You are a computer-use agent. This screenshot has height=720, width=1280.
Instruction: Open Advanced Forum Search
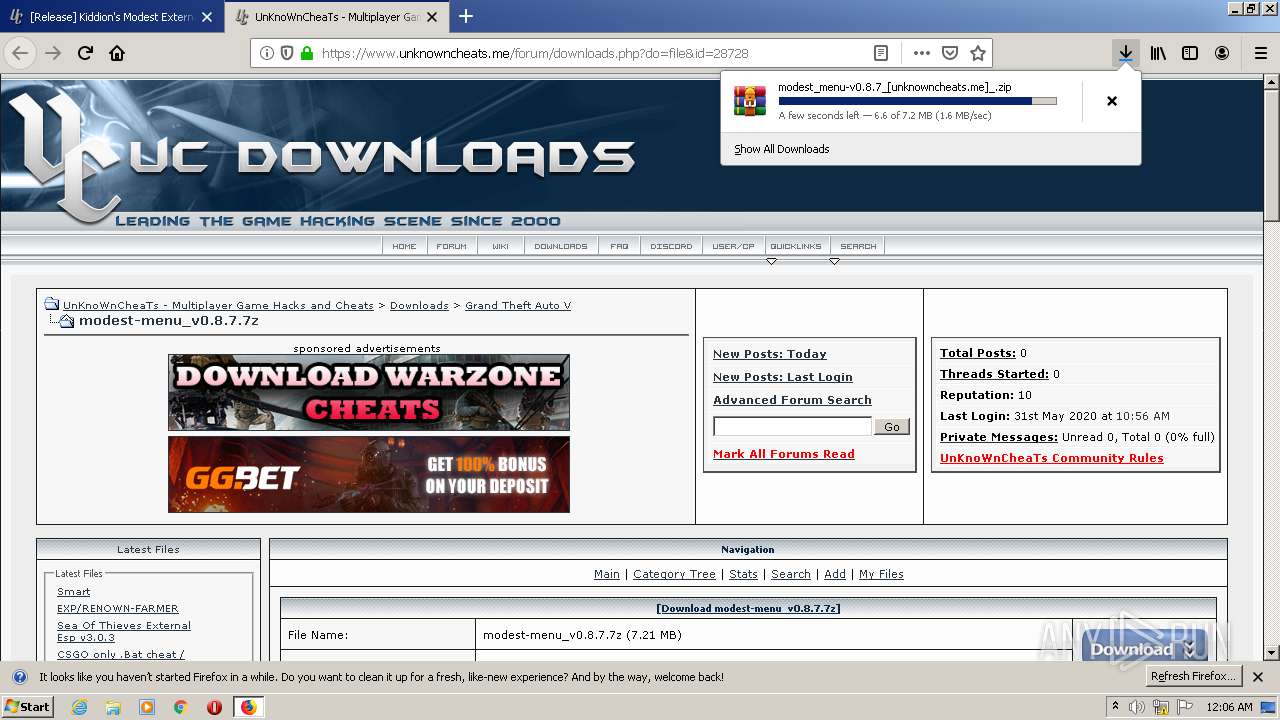coord(792,400)
